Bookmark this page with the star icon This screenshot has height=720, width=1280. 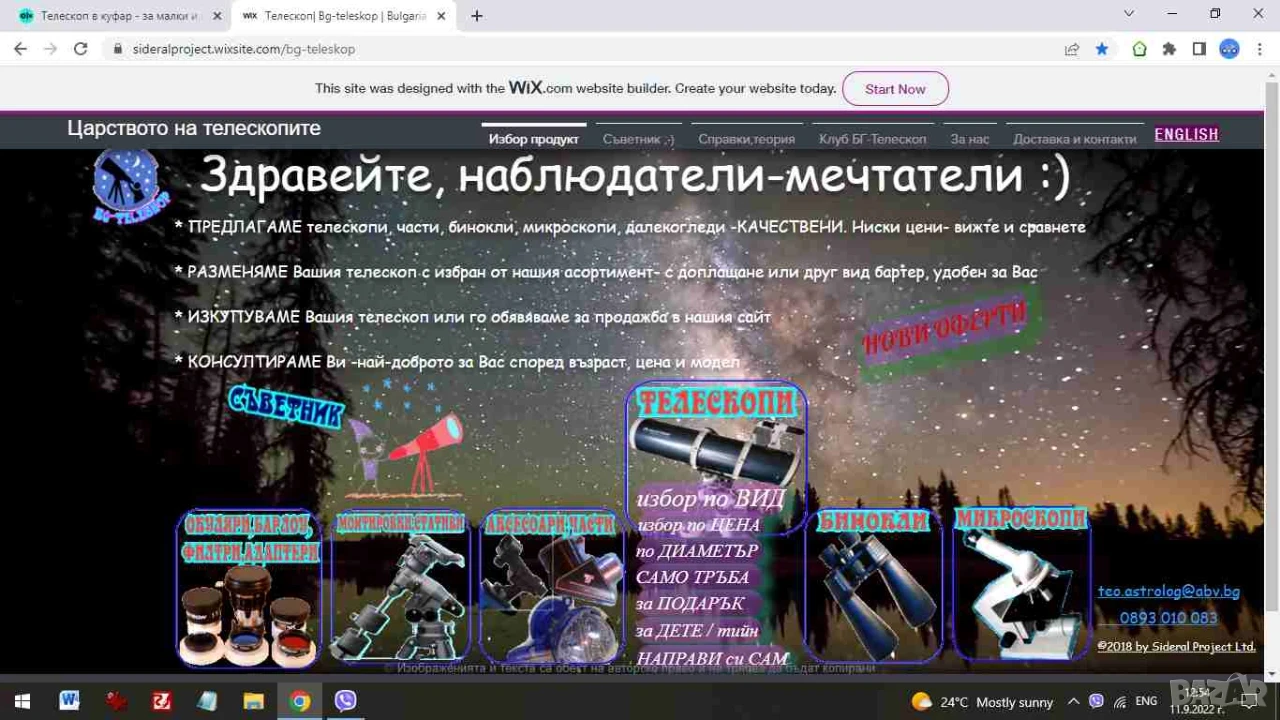point(1102,48)
